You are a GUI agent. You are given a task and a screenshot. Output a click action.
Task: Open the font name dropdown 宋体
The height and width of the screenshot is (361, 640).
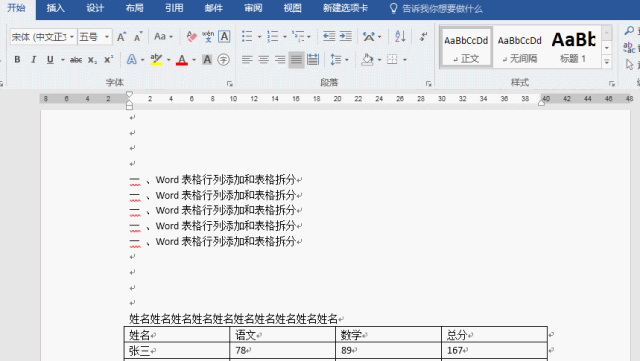[x=43, y=37]
